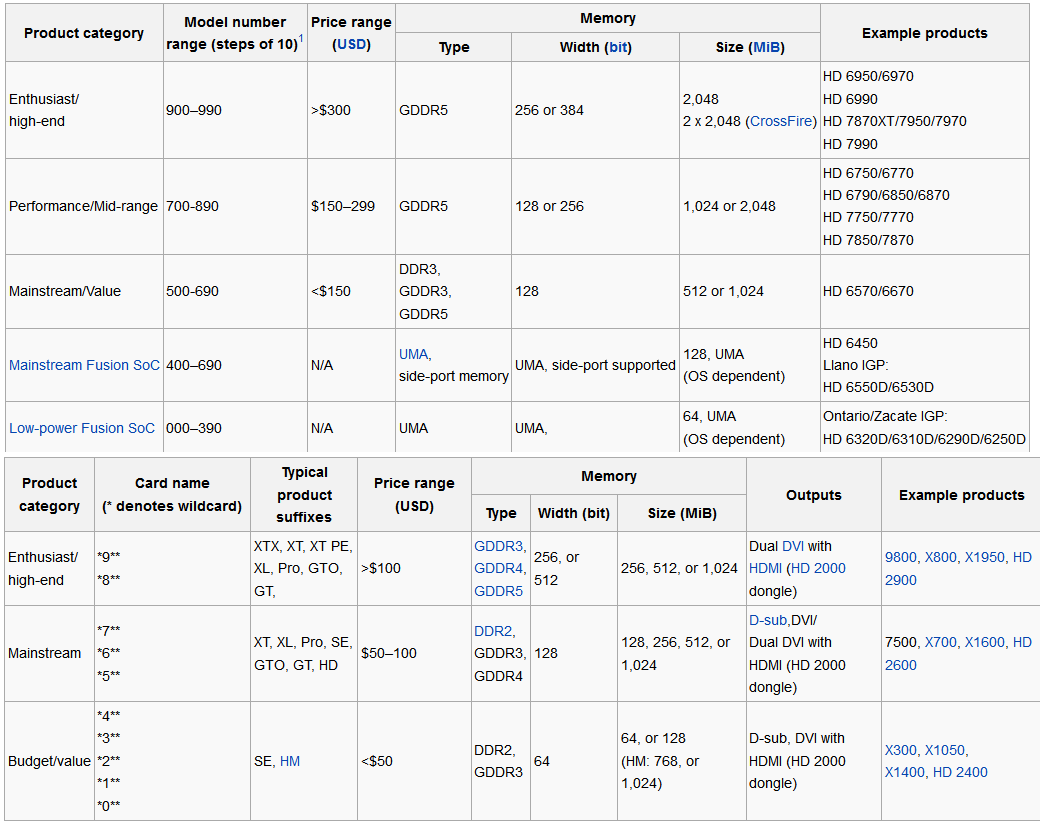Click the "500-690" model number cell
Image resolution: width=1040 pixels, height=823 pixels.
[235, 291]
